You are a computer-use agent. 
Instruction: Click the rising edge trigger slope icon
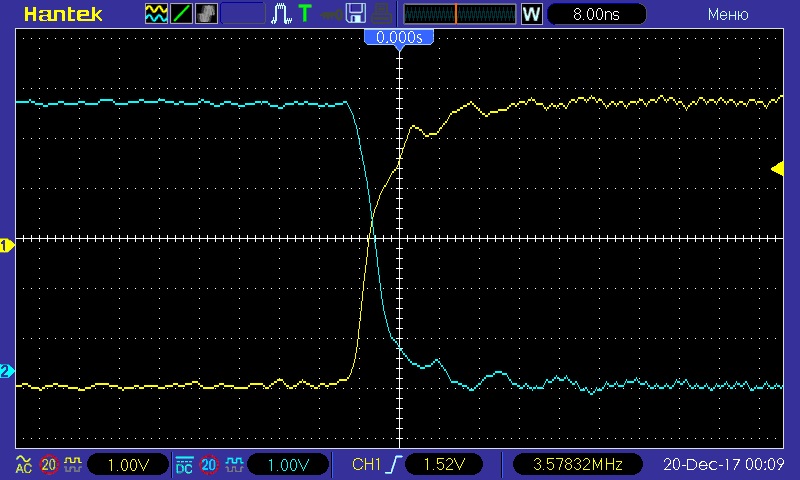tap(394, 464)
